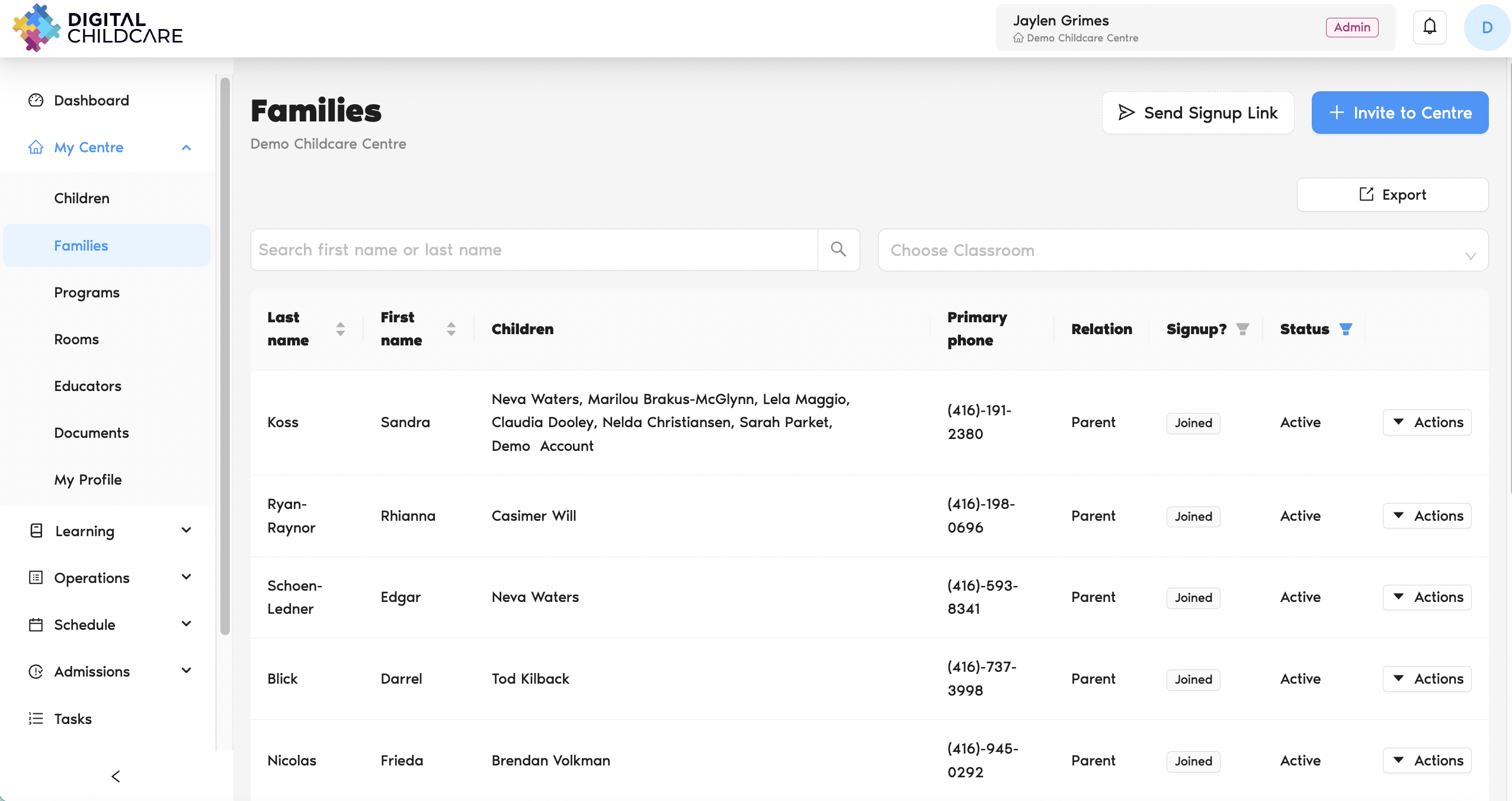Go to Children in sidebar

coord(82,198)
